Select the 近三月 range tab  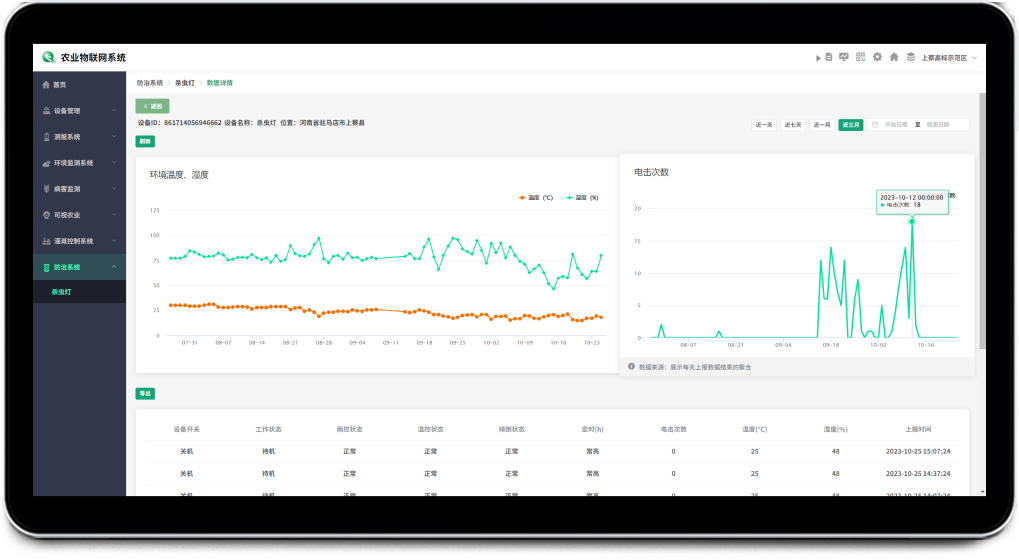tap(851, 125)
